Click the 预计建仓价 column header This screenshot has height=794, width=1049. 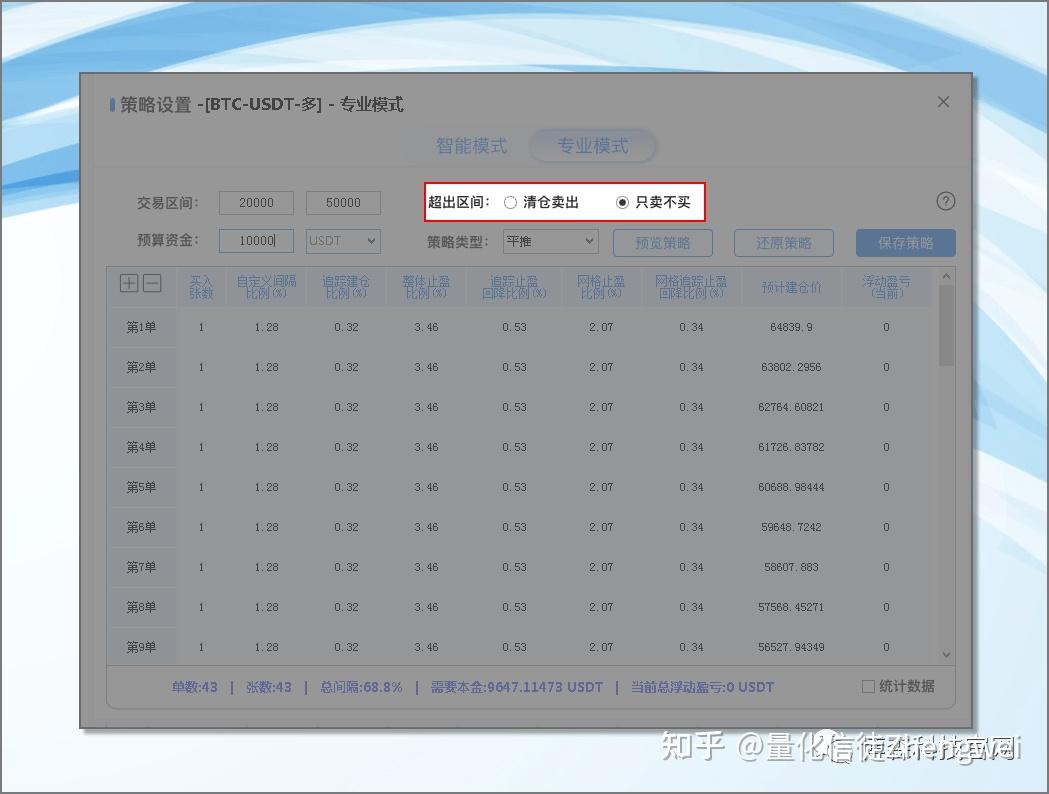[x=791, y=287]
